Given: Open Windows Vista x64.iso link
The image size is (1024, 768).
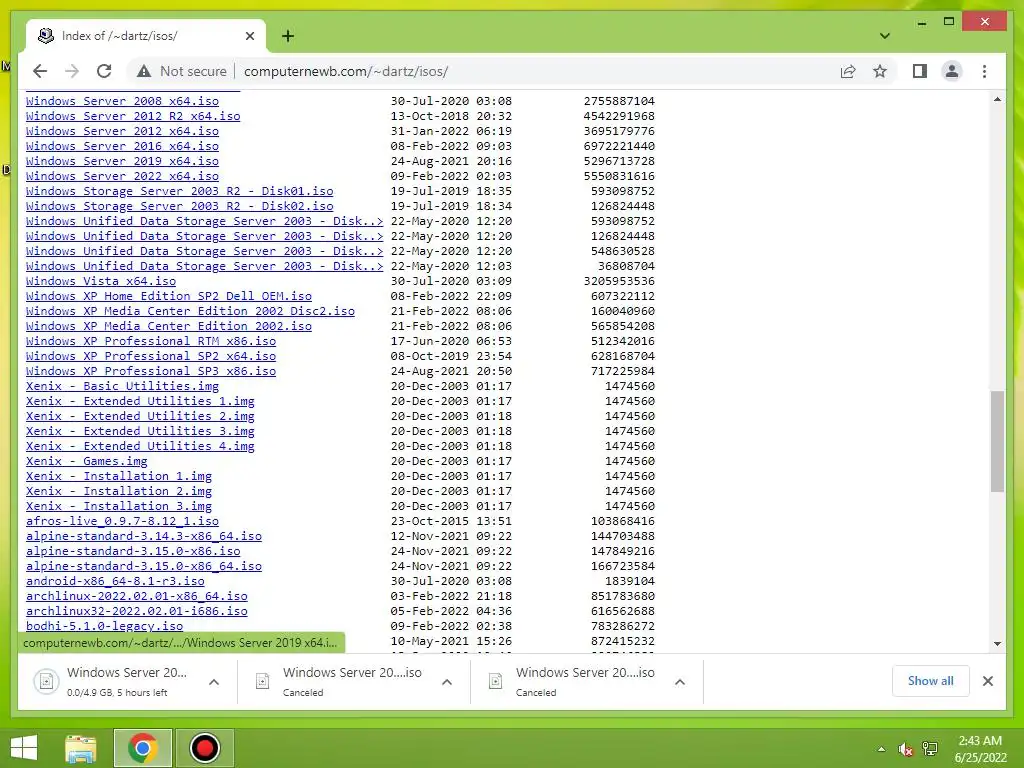Looking at the screenshot, I should 101,281.
